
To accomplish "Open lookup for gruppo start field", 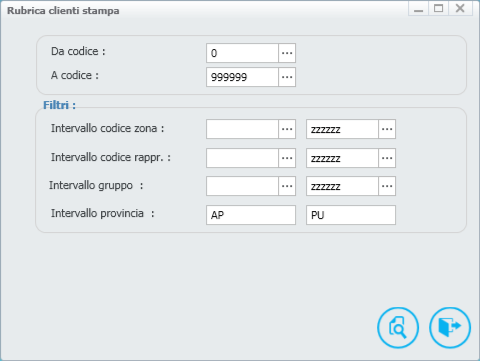I will coord(287,186).
